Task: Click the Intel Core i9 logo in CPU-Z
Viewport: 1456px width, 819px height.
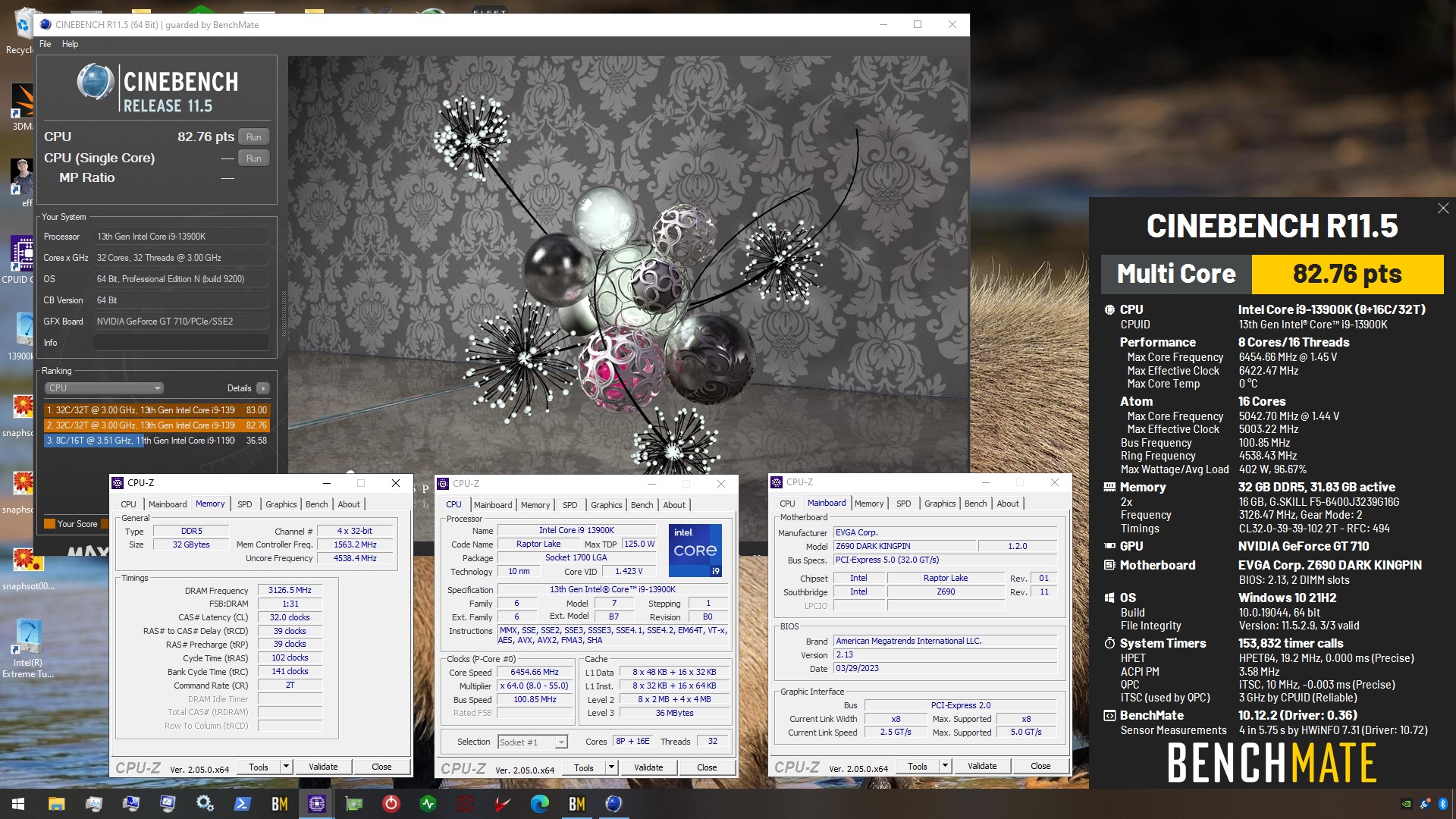Action: (x=695, y=550)
